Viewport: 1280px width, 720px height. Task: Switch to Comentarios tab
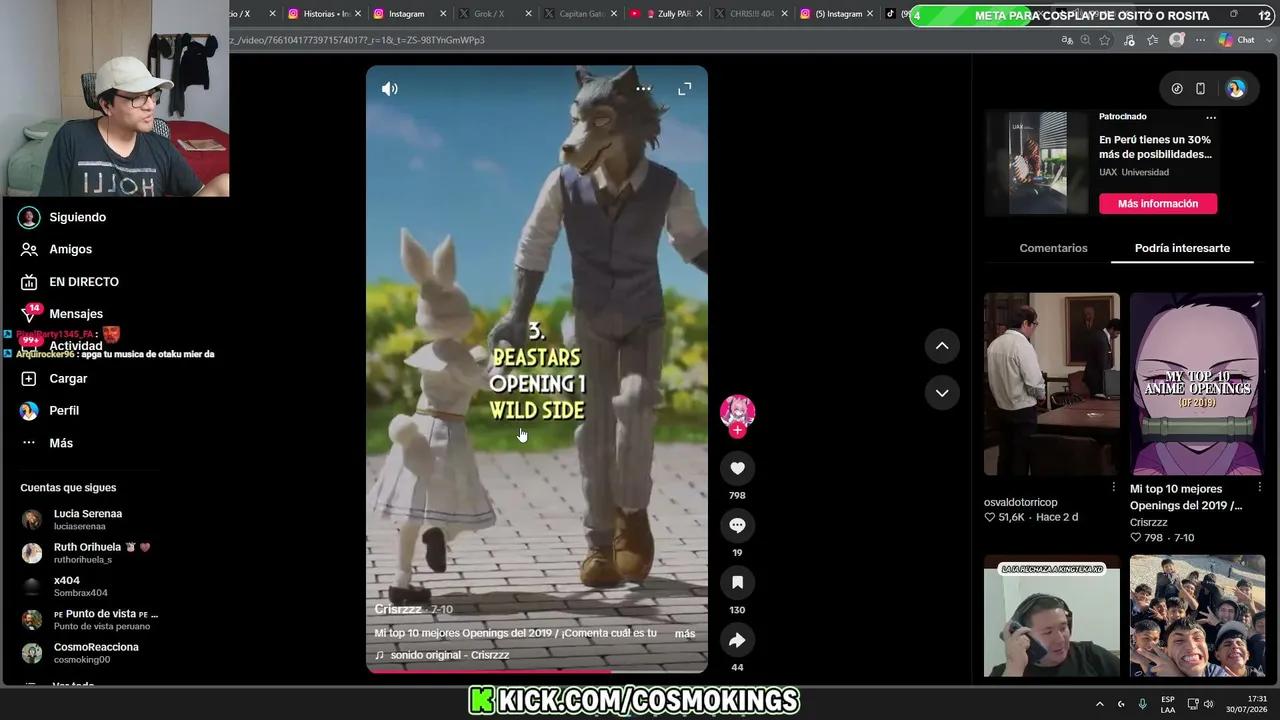[x=1053, y=248]
